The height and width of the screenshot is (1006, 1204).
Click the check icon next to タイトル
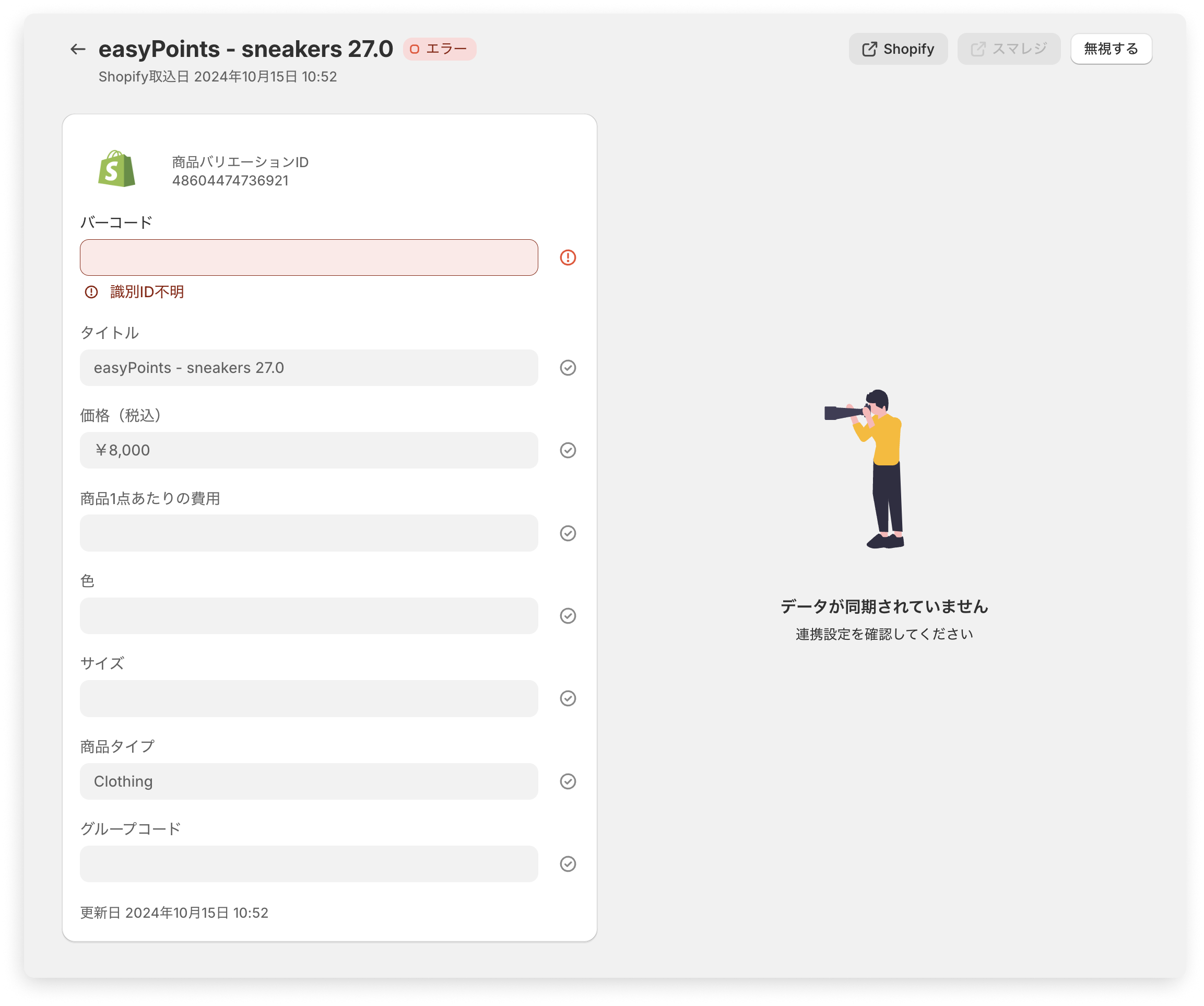point(568,368)
